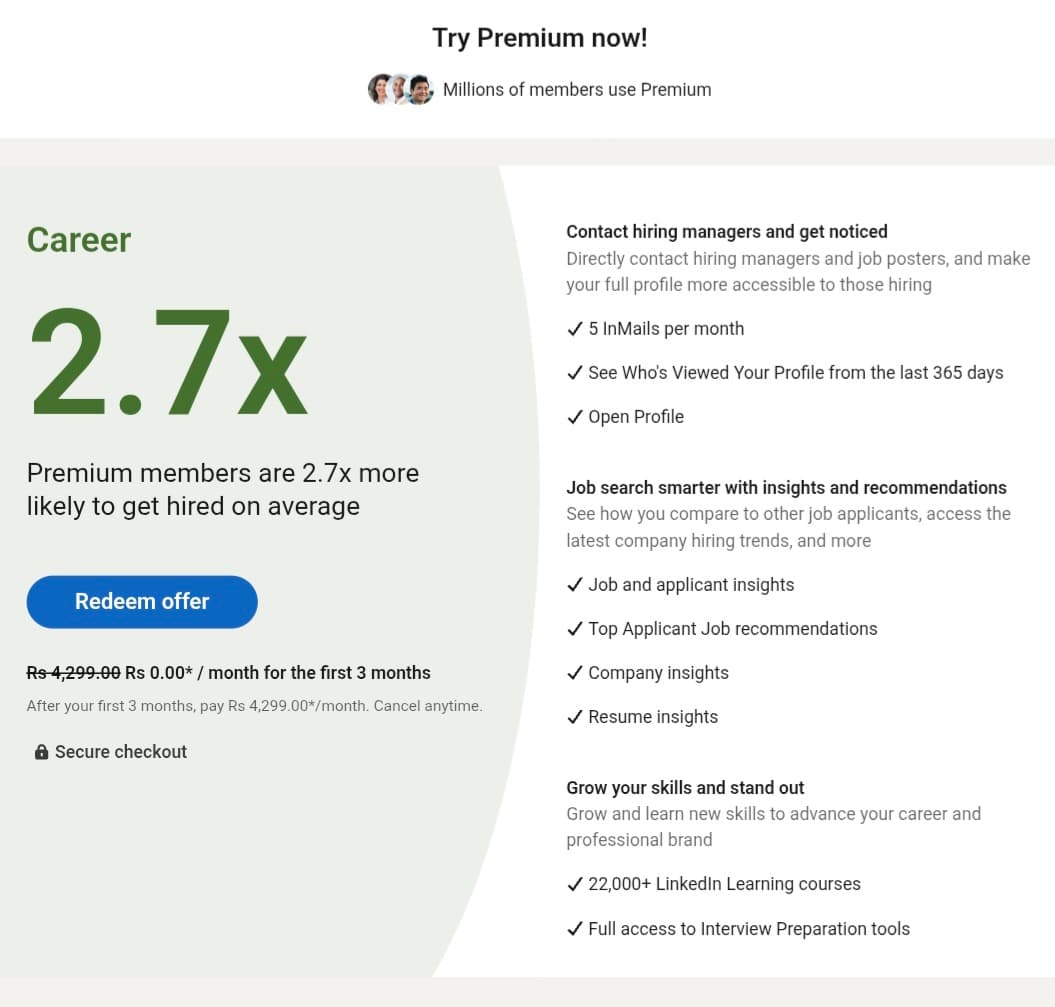Click See Who's Viewed Your Profile feature item

788,372
